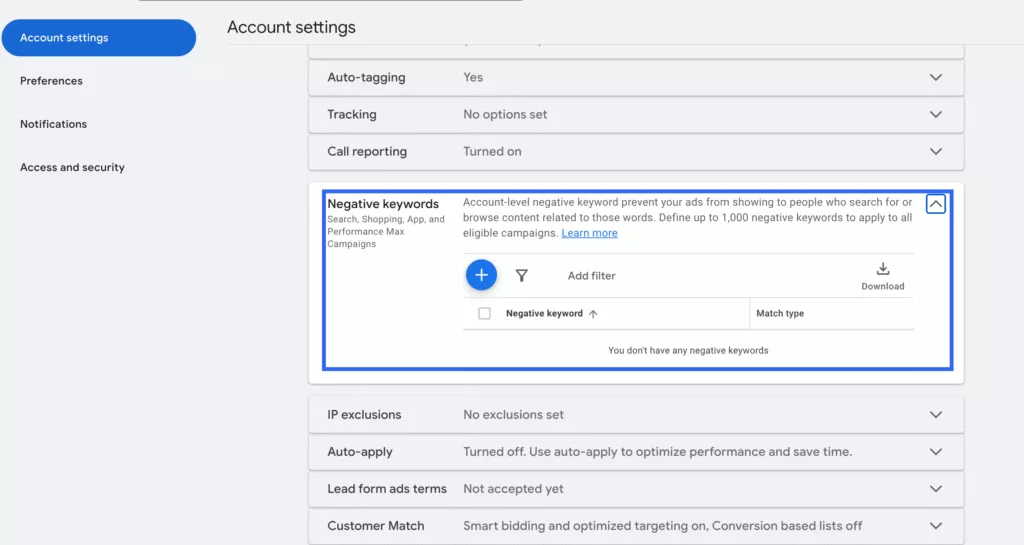Open the Learn more link
This screenshot has width=1024, height=545.
[x=589, y=233]
